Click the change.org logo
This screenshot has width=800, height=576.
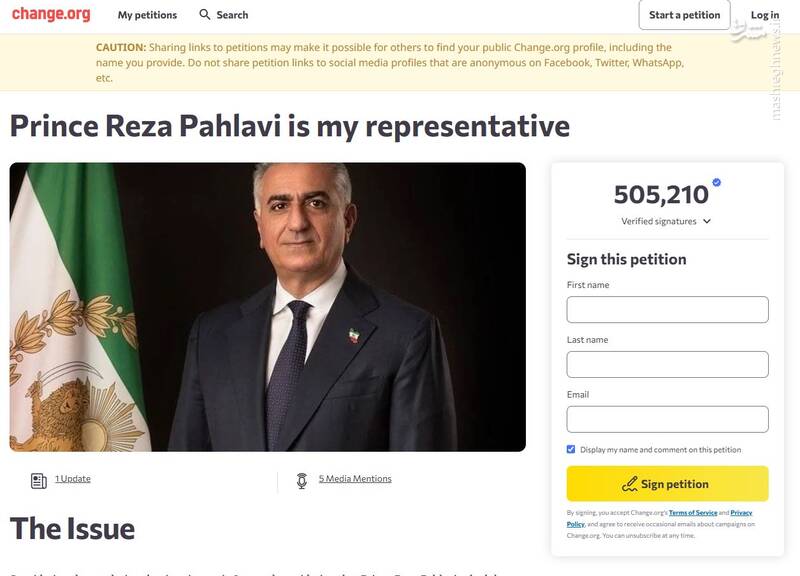pos(52,15)
